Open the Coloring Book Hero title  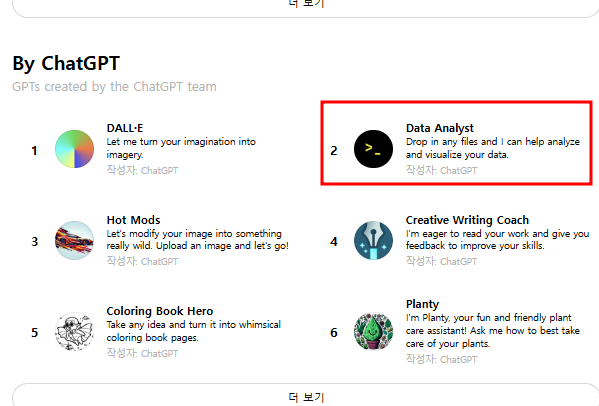pyautogui.click(x=160, y=311)
